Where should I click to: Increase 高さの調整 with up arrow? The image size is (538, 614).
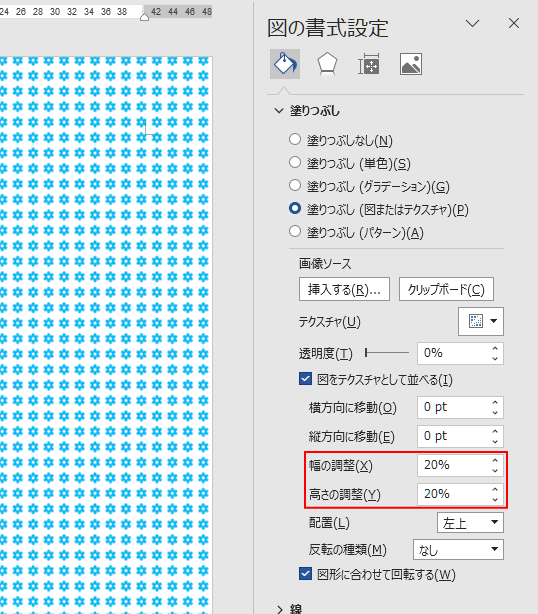[495, 489]
